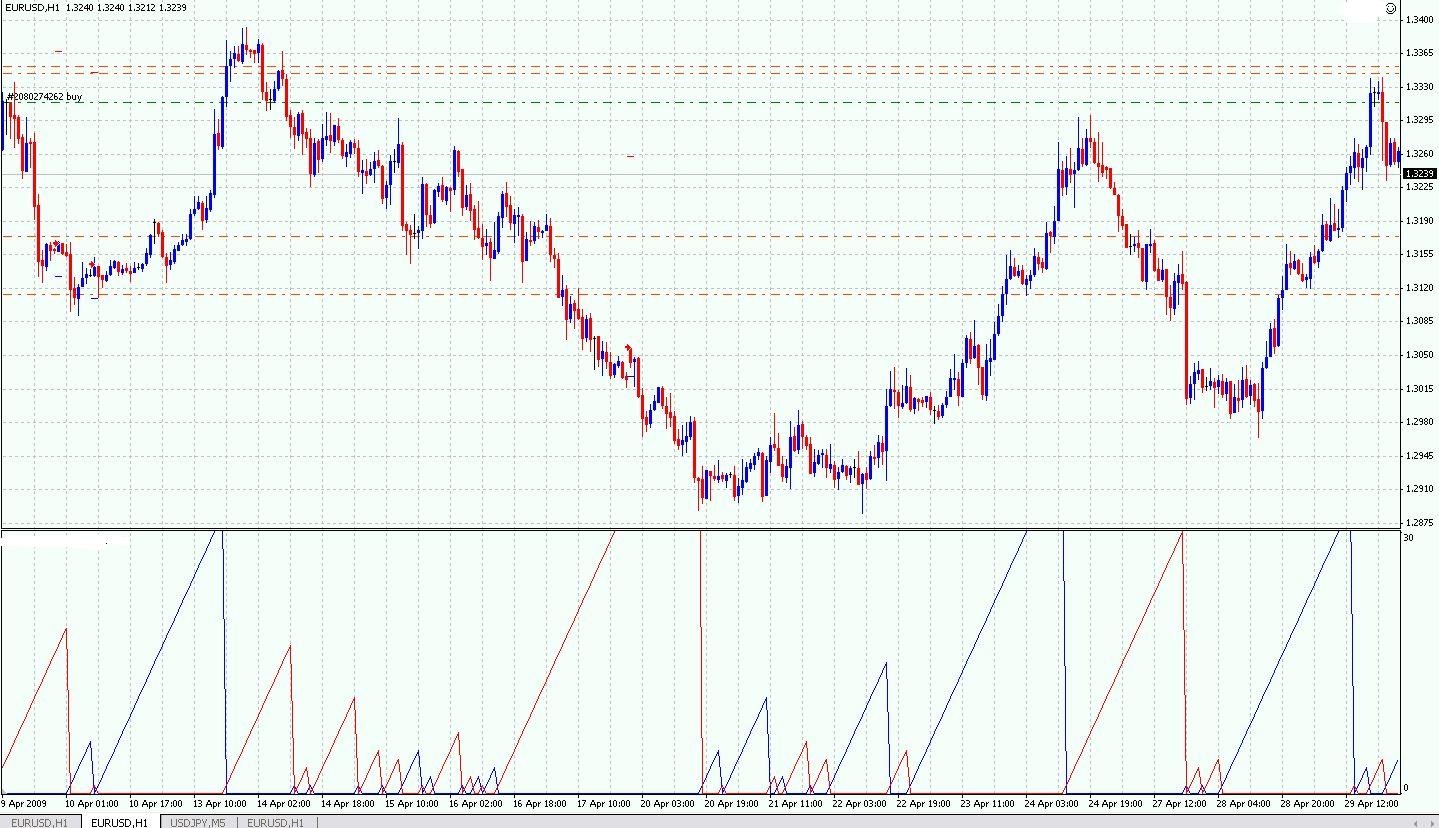Click the 1.3120 price axis label
The height and width of the screenshot is (828, 1439).
pyautogui.click(x=1420, y=287)
